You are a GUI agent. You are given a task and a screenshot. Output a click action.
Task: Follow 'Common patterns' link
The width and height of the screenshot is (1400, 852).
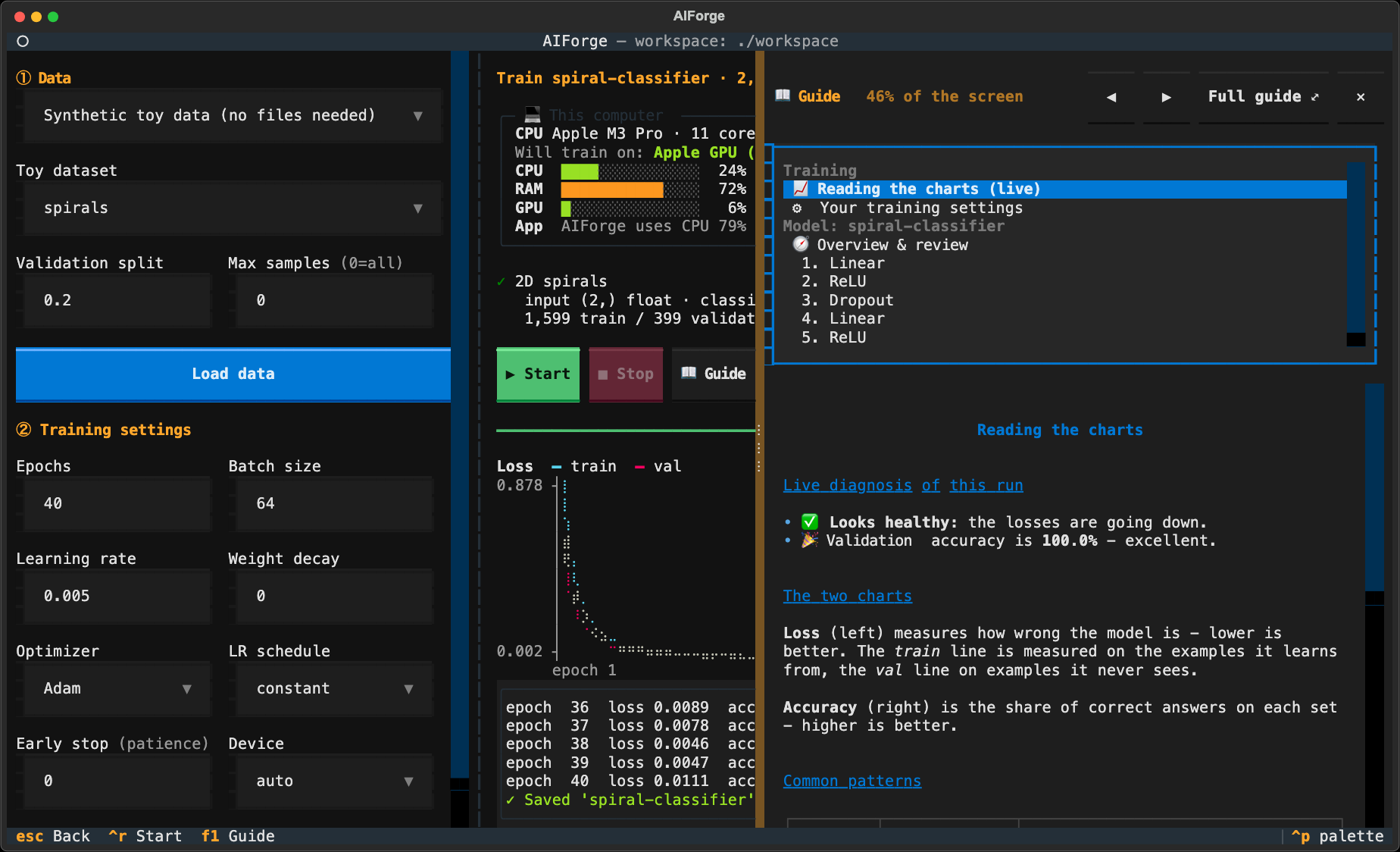[x=852, y=781]
